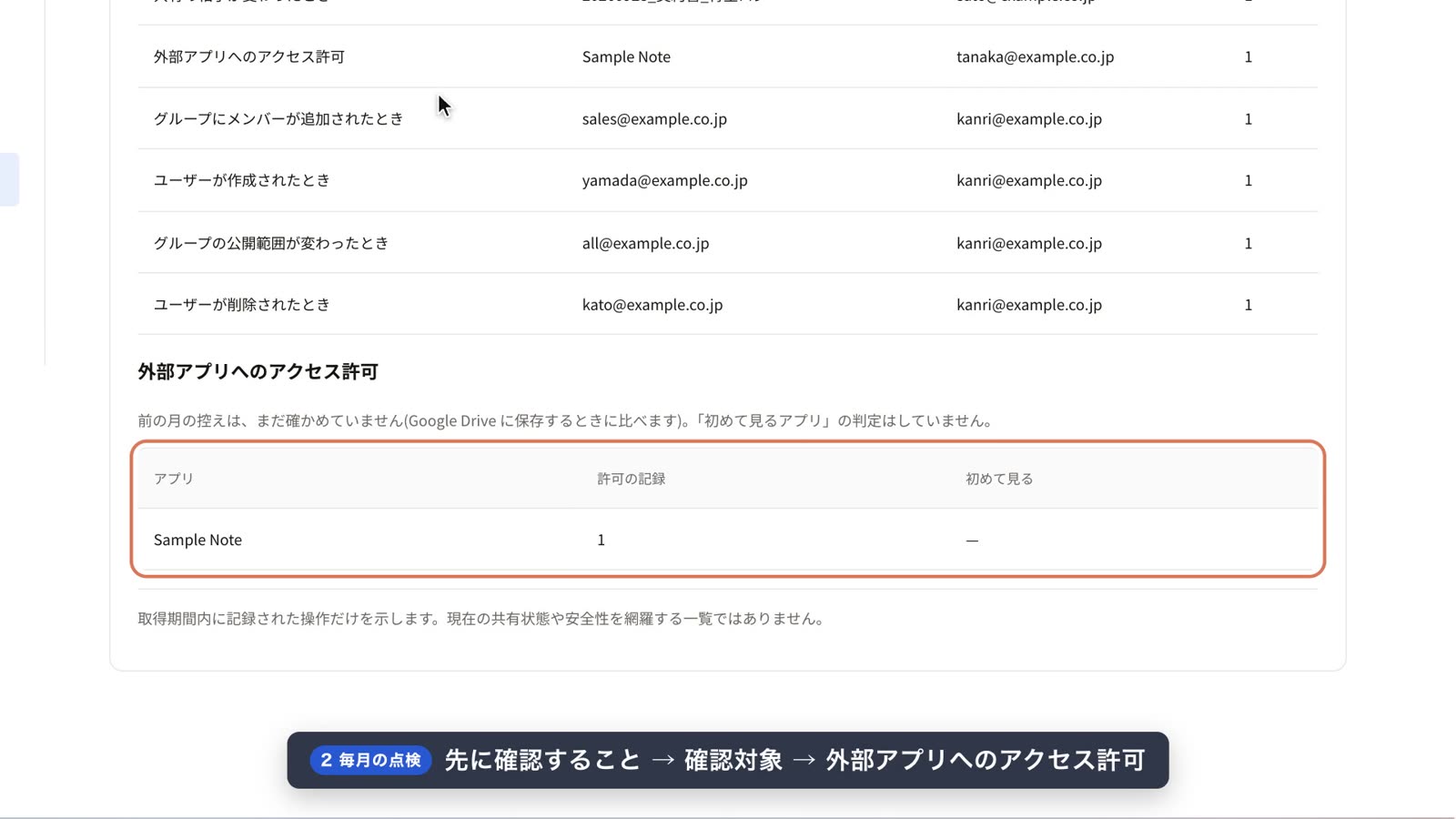Select the ユーザーが削除されたとき row label
Screen dimensions: 1456x819
[x=242, y=304]
